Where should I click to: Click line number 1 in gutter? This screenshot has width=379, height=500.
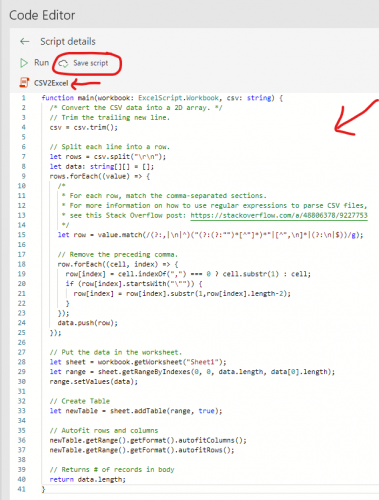point(23,98)
